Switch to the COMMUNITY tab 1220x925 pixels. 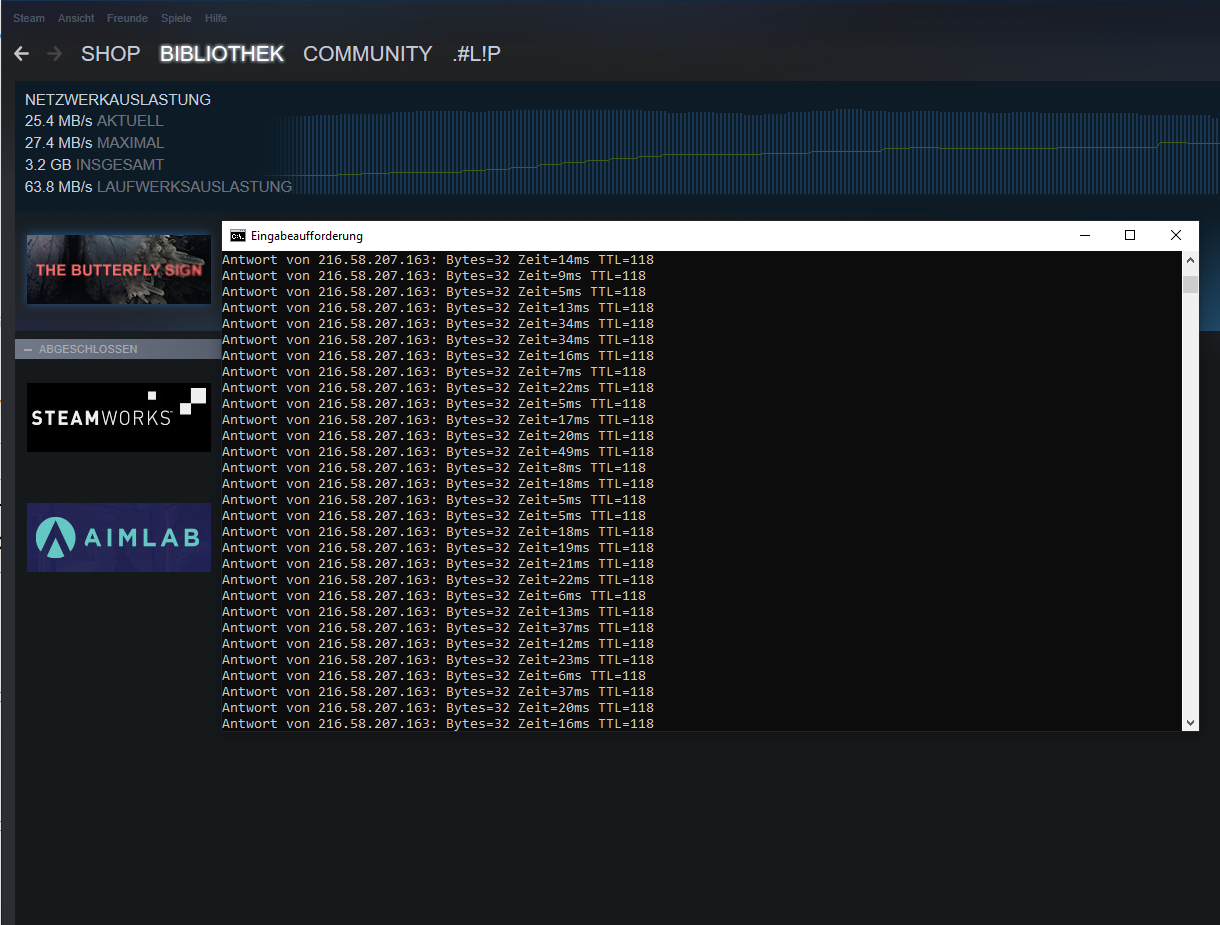point(368,54)
